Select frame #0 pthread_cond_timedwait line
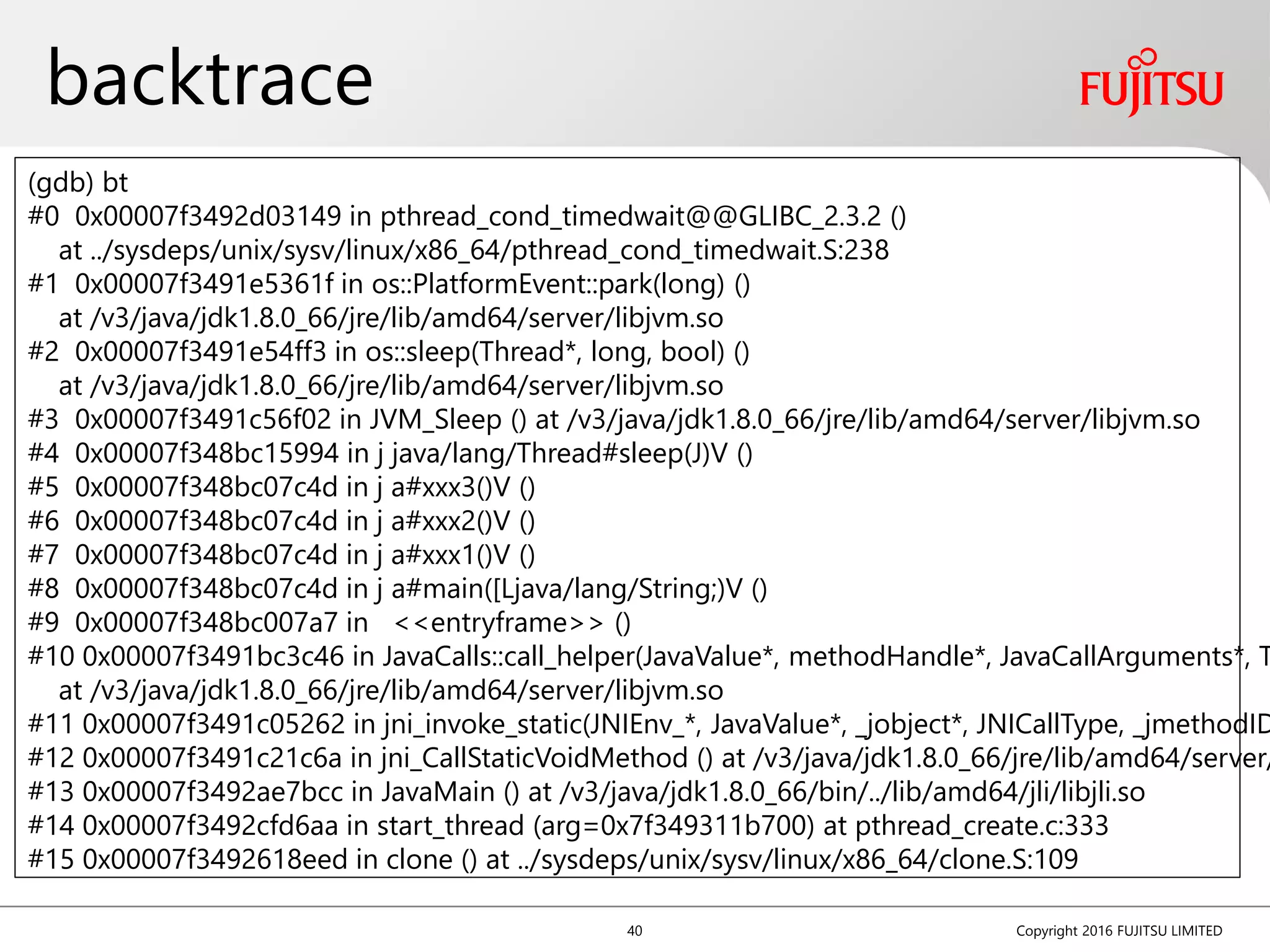This screenshot has width=1270, height=952. point(467,216)
